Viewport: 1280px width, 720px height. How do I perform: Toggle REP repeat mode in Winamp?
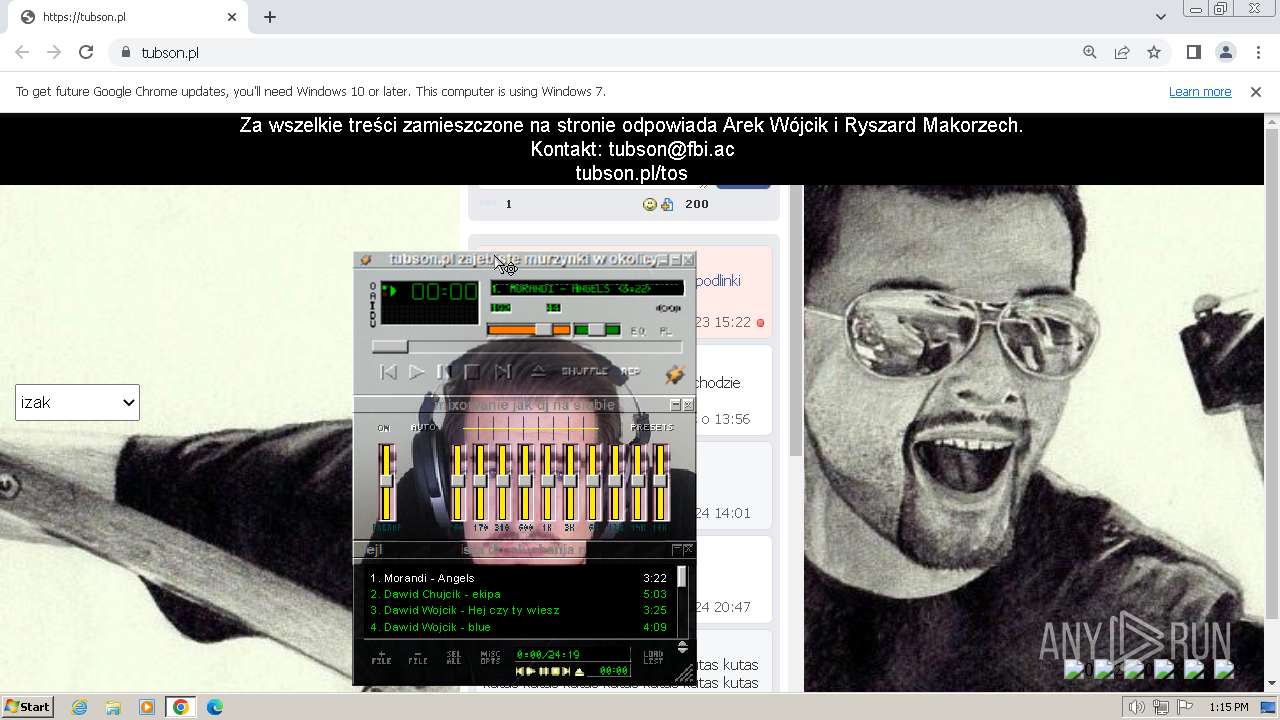[x=630, y=371]
